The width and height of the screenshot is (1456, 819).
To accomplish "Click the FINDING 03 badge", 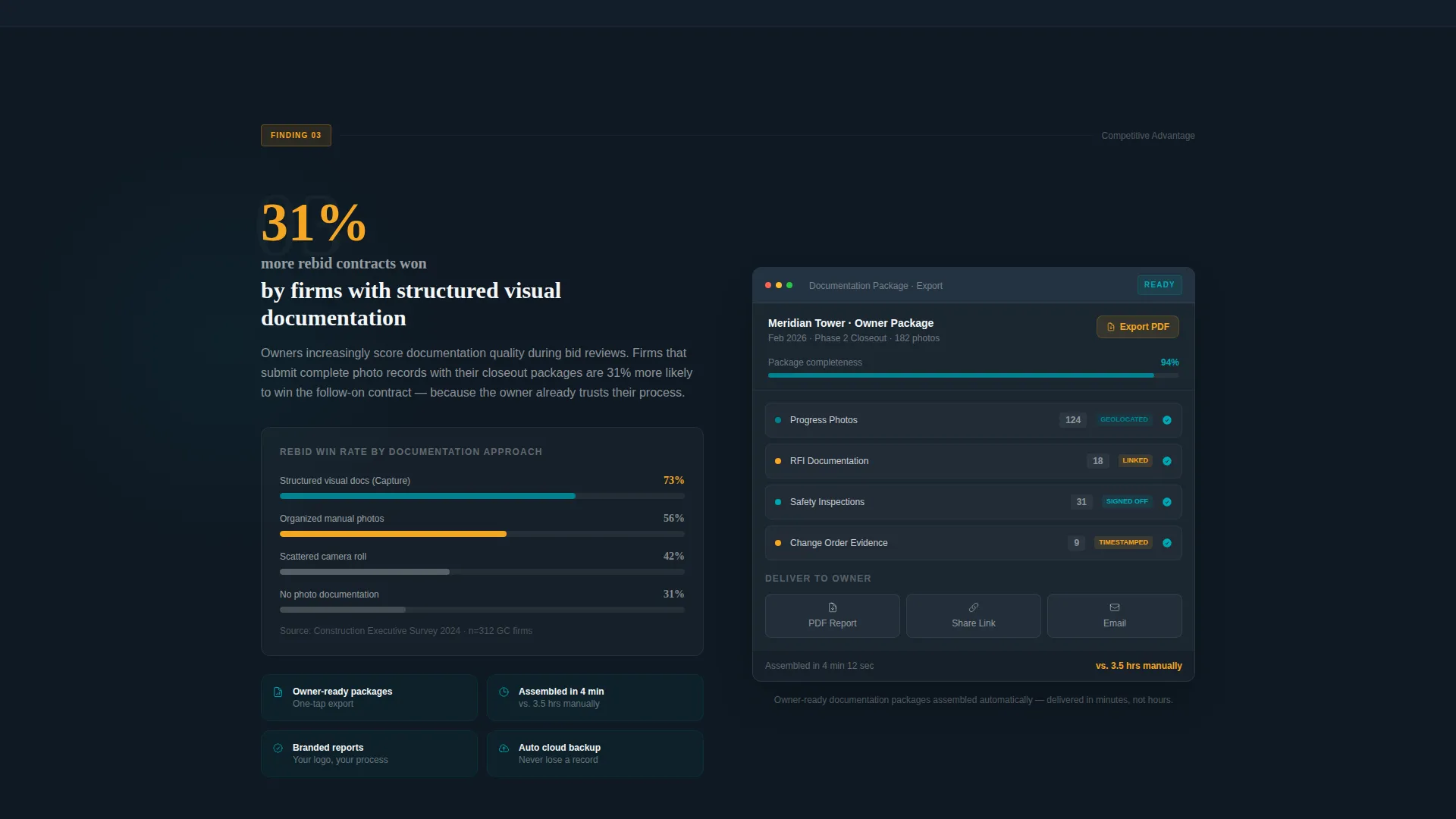I will [x=296, y=135].
